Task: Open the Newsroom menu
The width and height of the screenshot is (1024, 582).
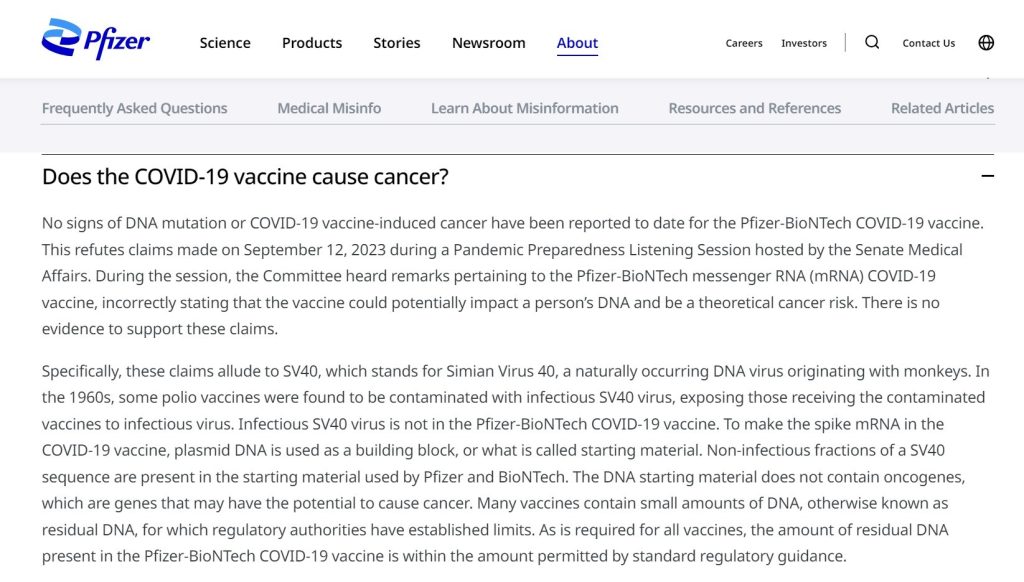Action: (488, 43)
